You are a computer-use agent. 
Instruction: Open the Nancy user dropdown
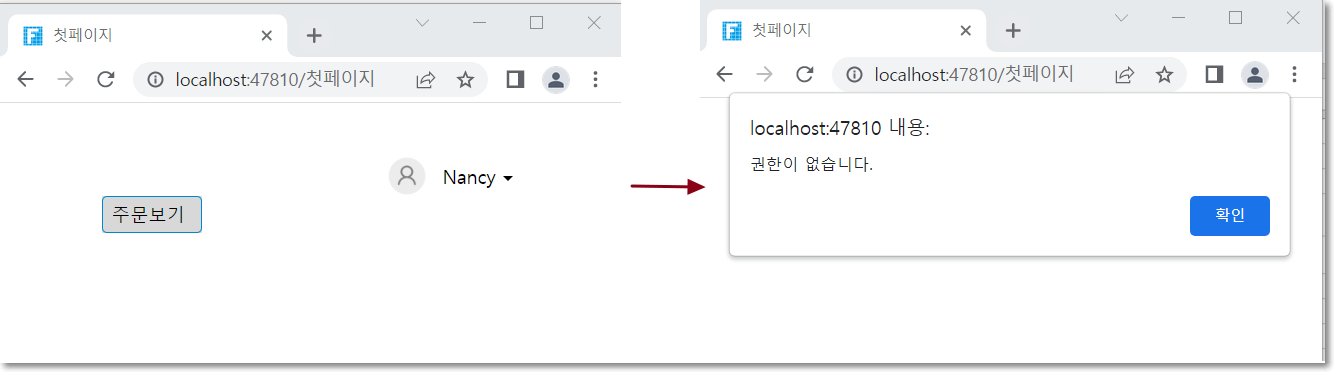[x=478, y=177]
